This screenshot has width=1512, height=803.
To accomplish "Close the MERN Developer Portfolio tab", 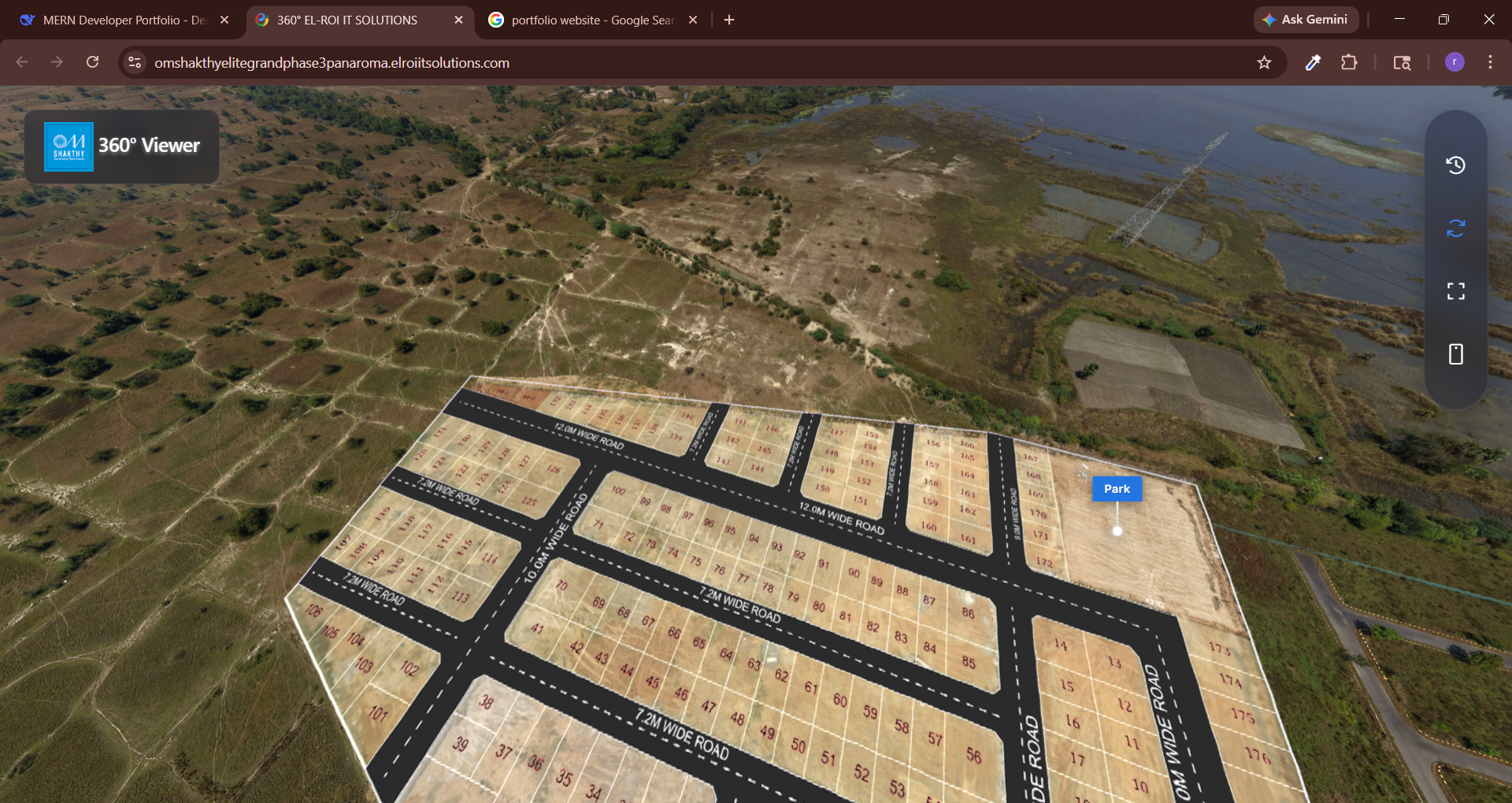I will pyautogui.click(x=224, y=20).
